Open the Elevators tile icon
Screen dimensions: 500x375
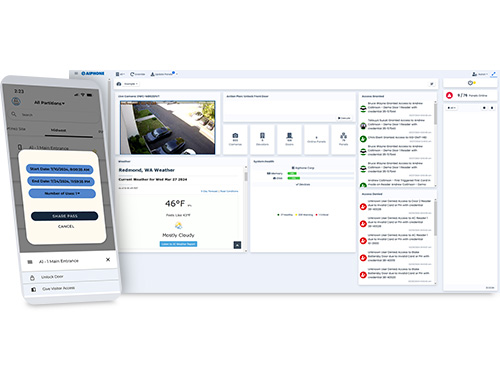coord(262,135)
